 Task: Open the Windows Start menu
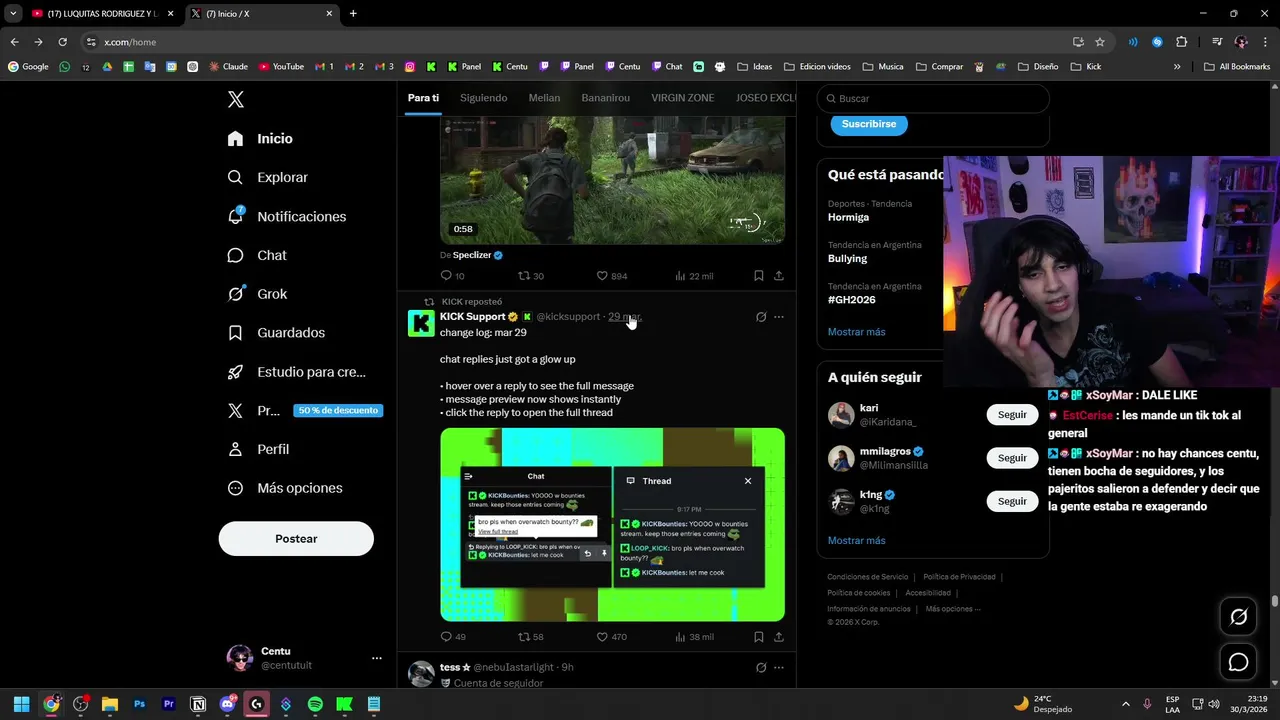coord(21,704)
